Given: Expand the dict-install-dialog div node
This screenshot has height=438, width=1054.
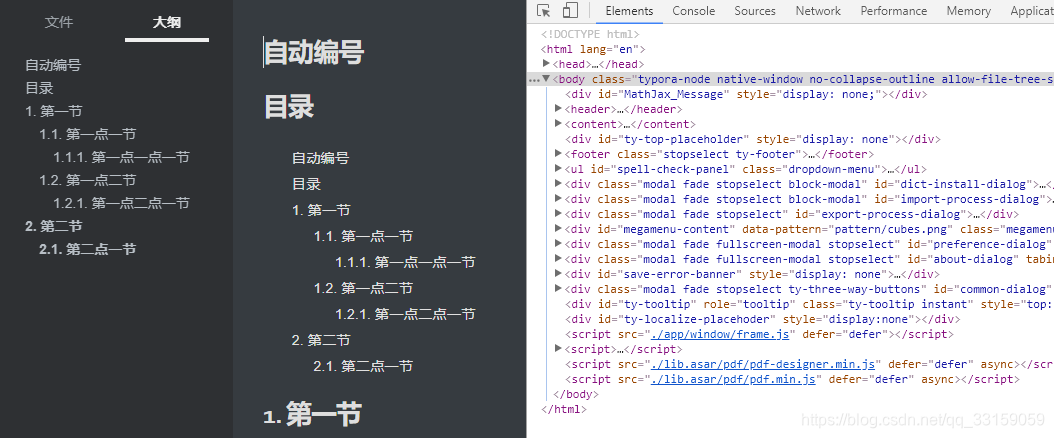Looking at the screenshot, I should [558, 183].
